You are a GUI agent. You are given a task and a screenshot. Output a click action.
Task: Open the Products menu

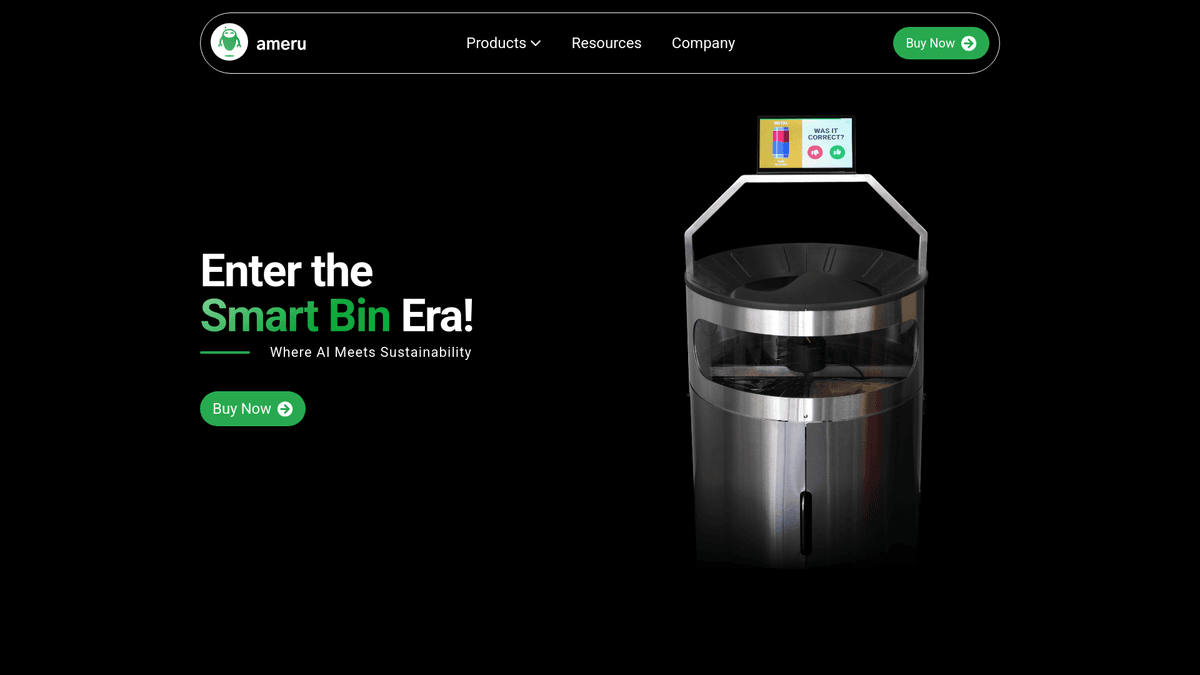(x=503, y=43)
